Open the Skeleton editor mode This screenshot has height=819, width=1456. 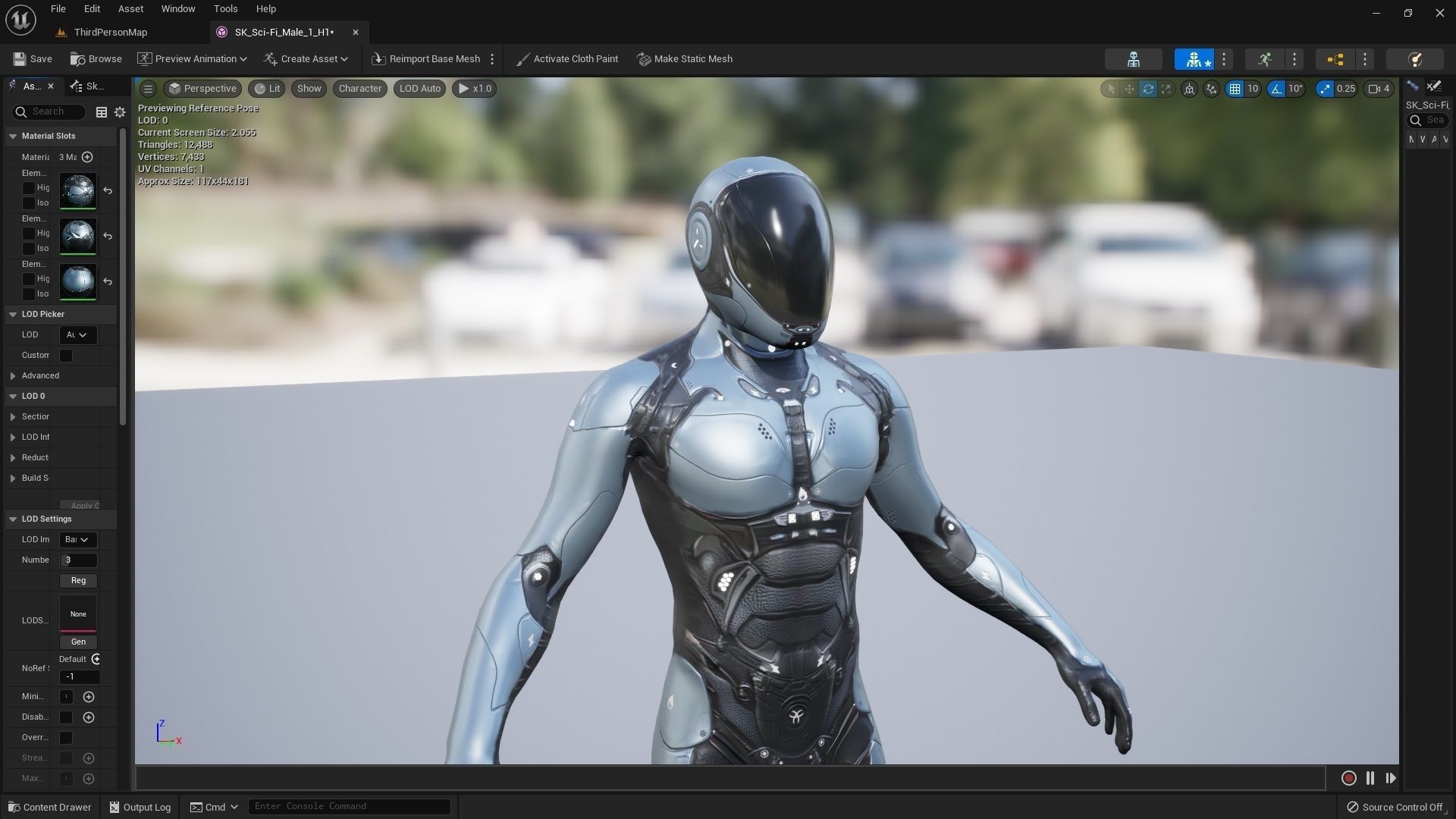tap(1133, 59)
